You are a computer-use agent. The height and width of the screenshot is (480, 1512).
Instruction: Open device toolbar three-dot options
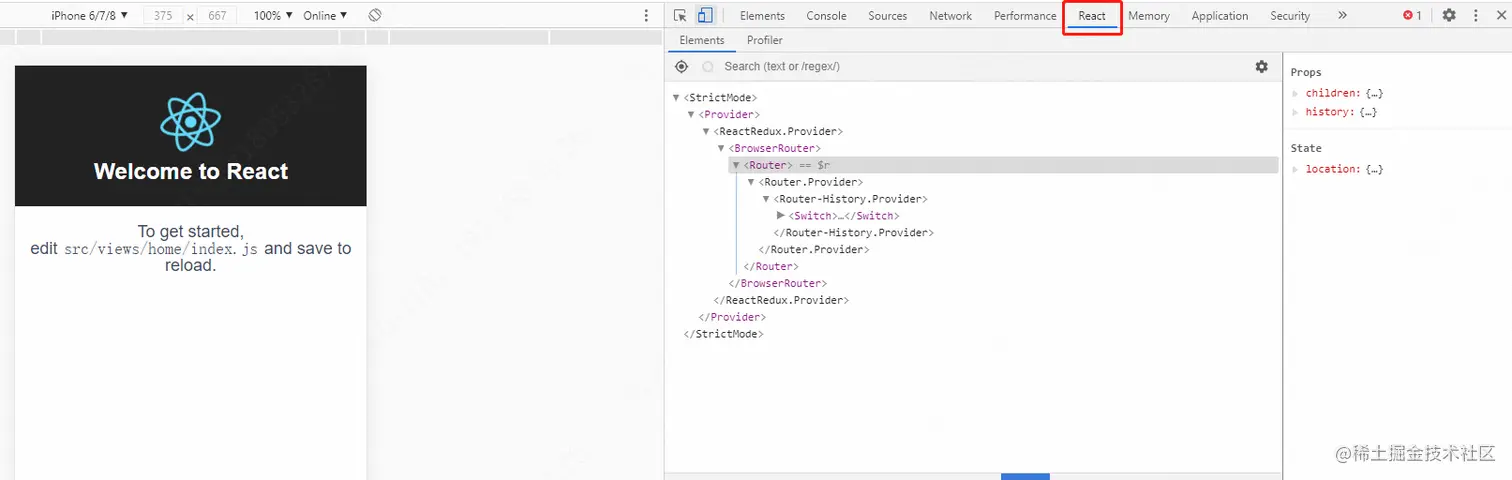click(646, 16)
